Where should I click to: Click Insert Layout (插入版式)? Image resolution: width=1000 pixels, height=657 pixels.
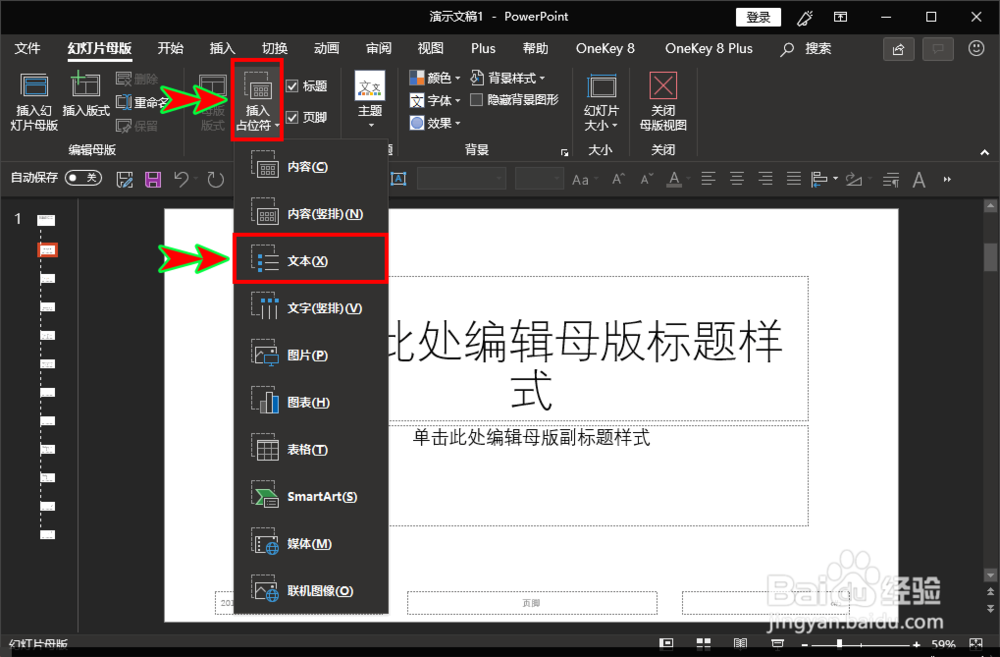pyautogui.click(x=85, y=94)
